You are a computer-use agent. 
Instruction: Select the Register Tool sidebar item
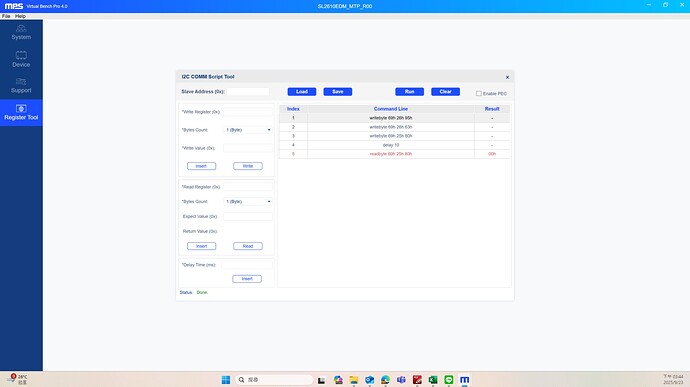tap(21, 112)
